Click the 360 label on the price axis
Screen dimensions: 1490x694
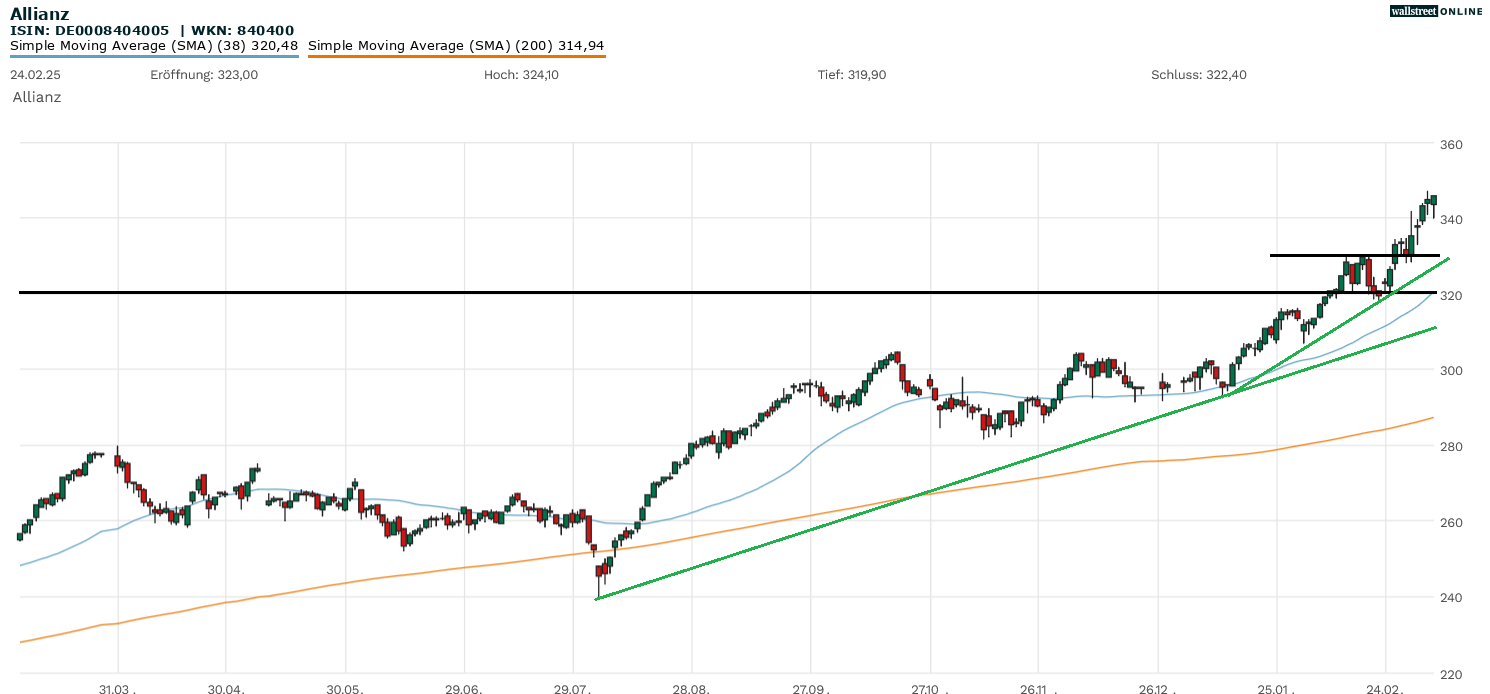point(1451,145)
